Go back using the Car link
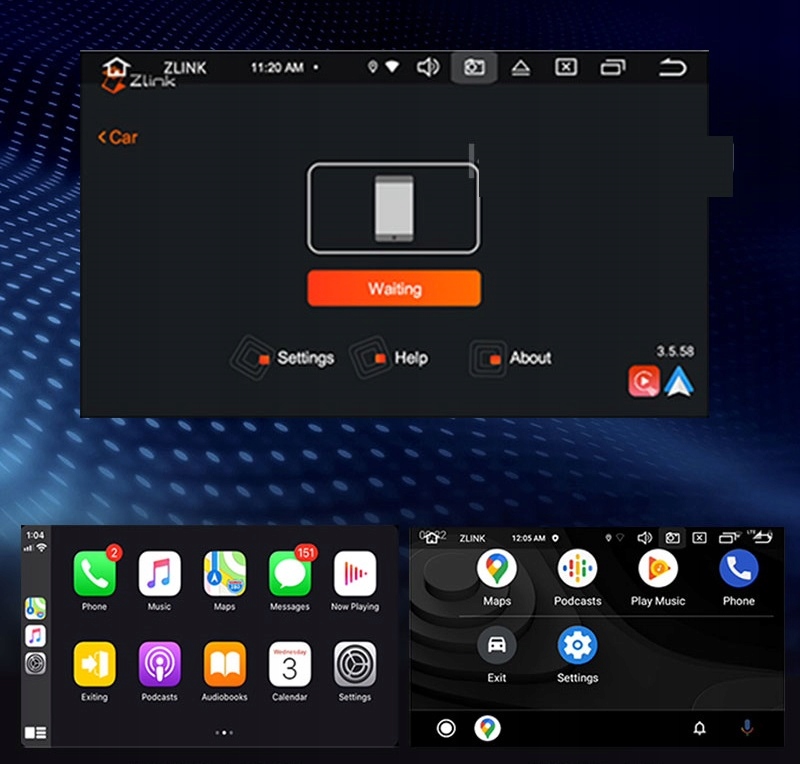This screenshot has height=764, width=800. (x=118, y=137)
